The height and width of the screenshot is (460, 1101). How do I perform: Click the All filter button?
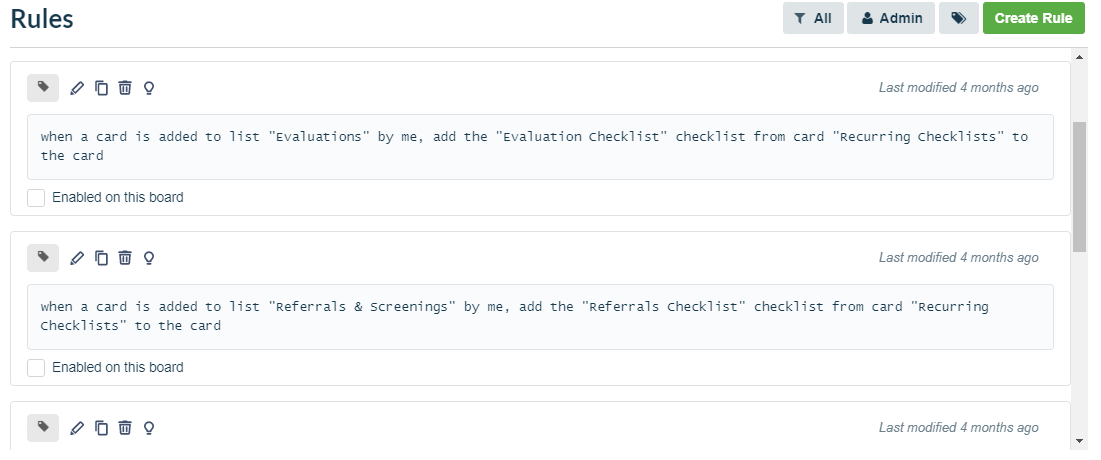click(813, 18)
